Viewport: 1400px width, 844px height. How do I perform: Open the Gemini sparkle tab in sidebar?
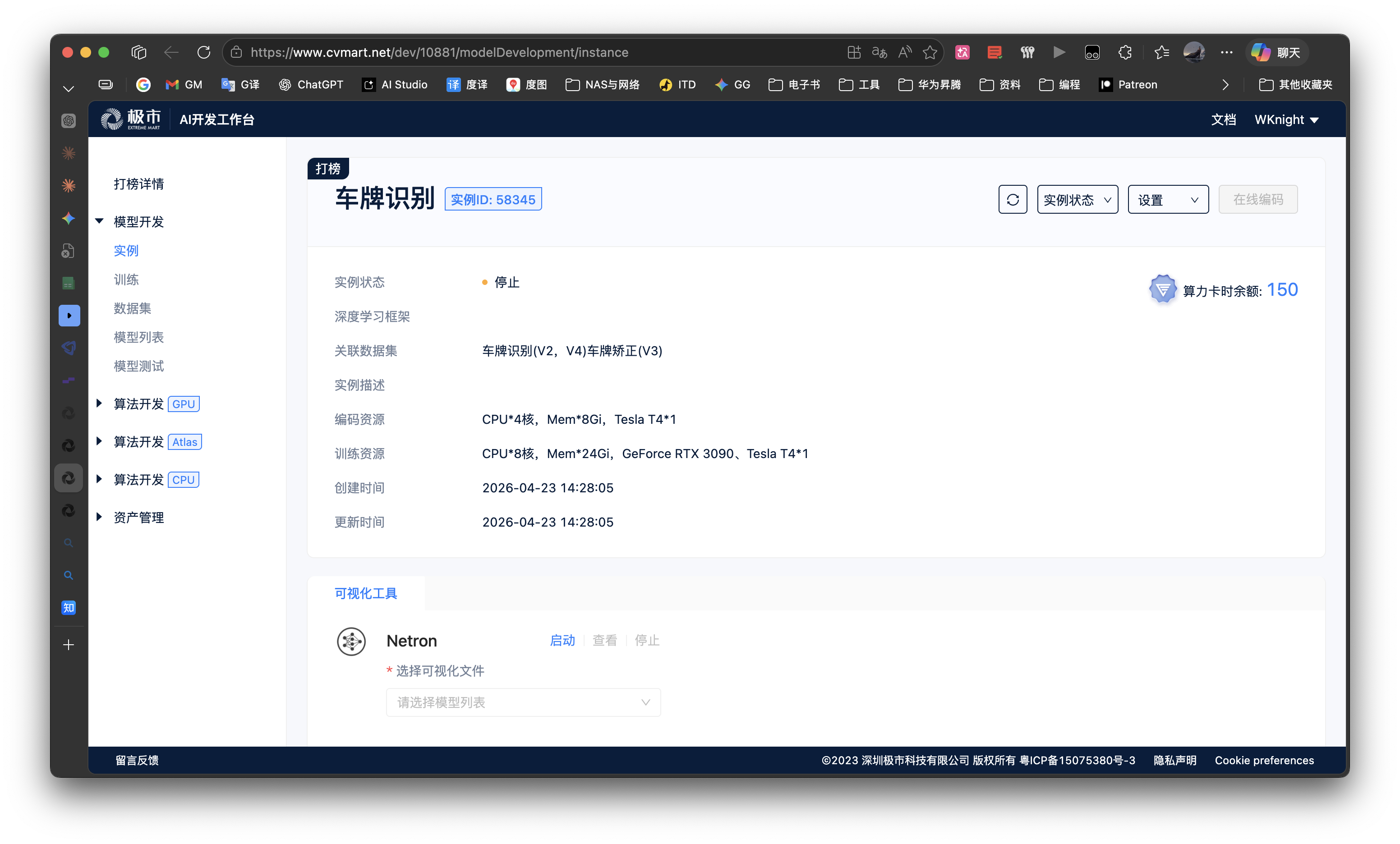point(69,219)
